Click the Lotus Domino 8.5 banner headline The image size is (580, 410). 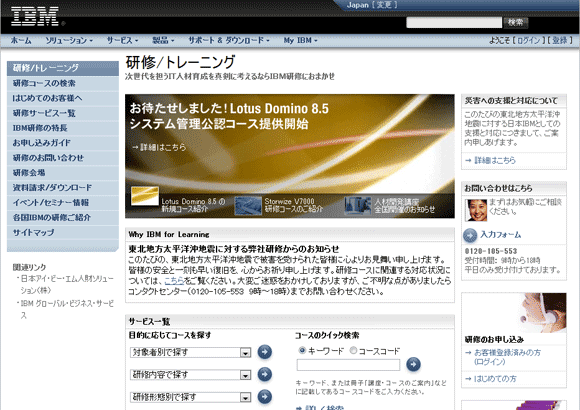point(229,116)
